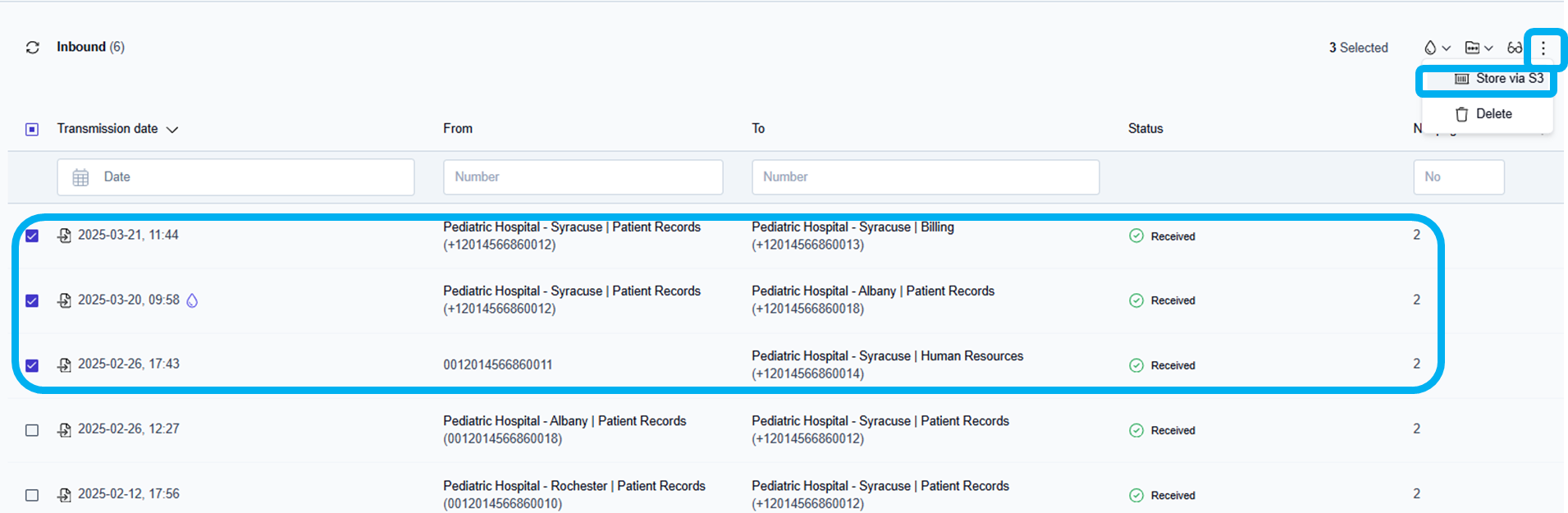Click the fax document icon for 2025-03-21 row

pos(64,236)
